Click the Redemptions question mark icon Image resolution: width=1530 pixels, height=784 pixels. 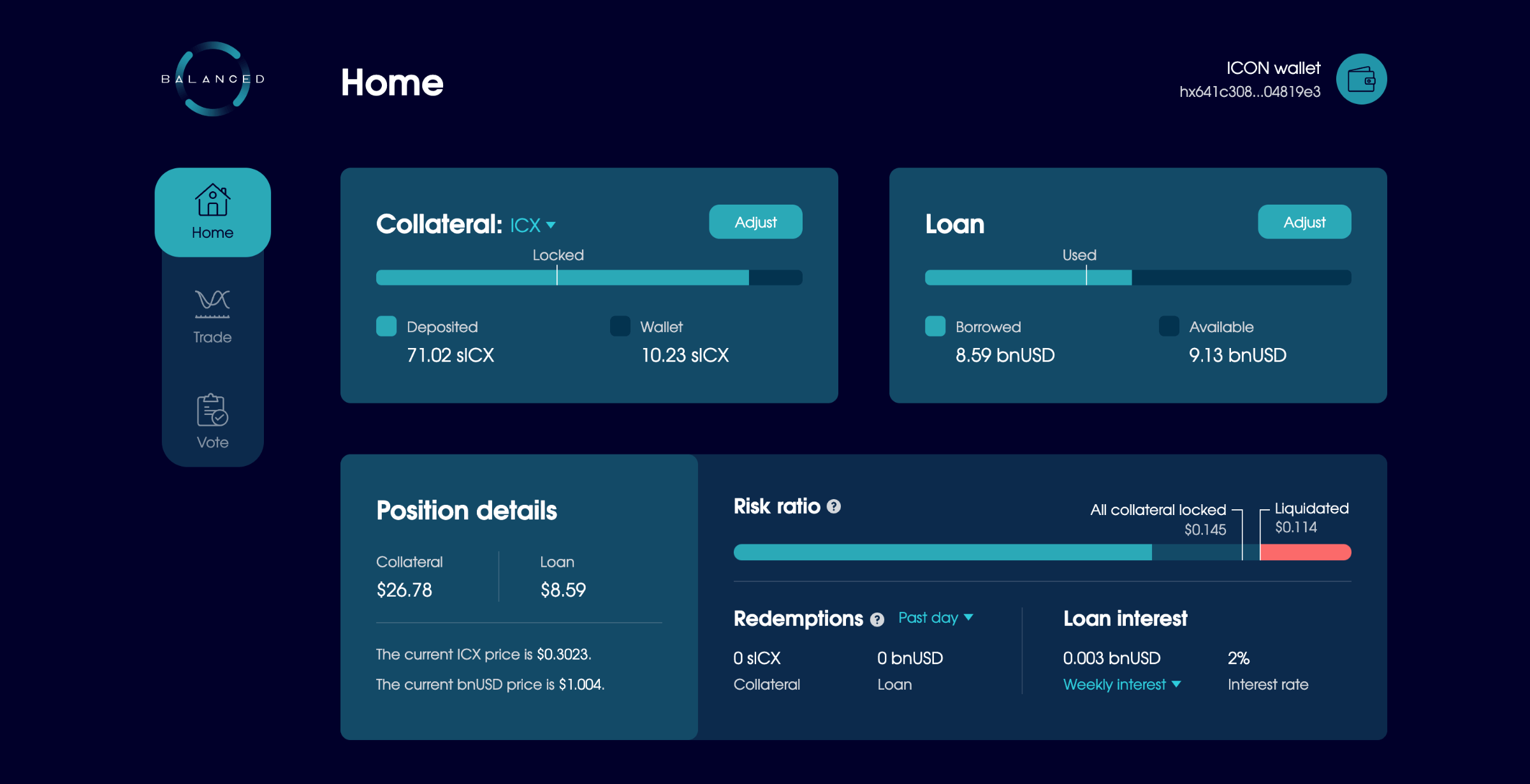point(877,620)
